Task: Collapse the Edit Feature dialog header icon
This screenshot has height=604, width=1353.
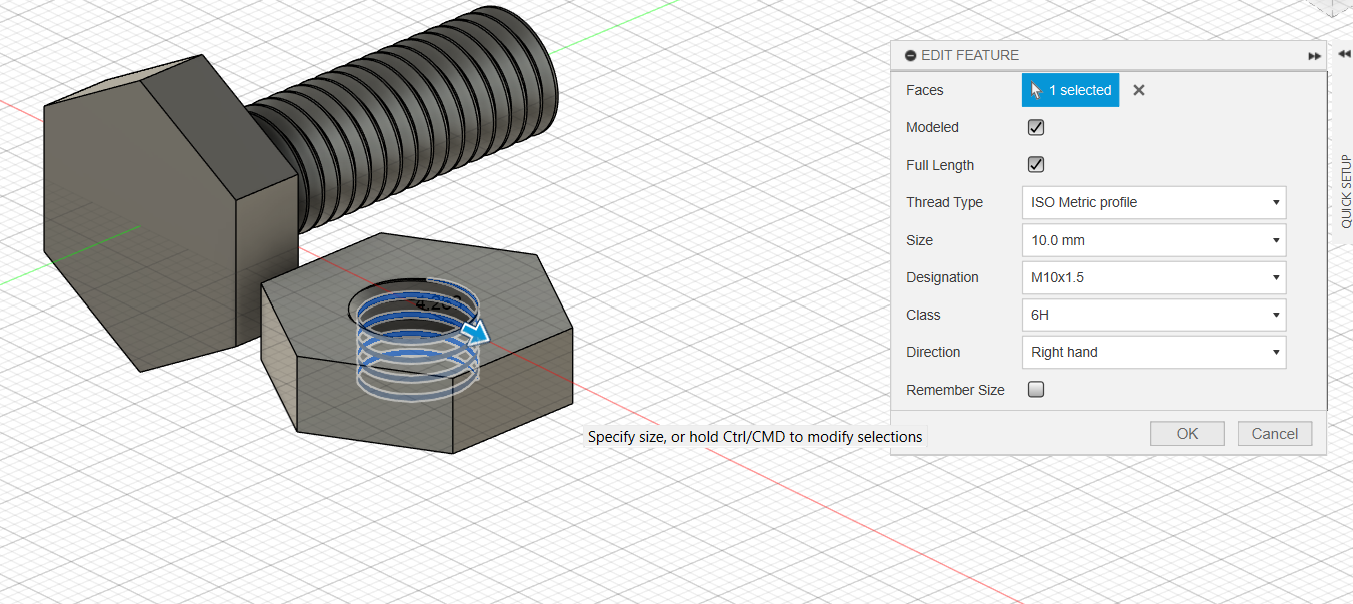Action: click(x=910, y=56)
